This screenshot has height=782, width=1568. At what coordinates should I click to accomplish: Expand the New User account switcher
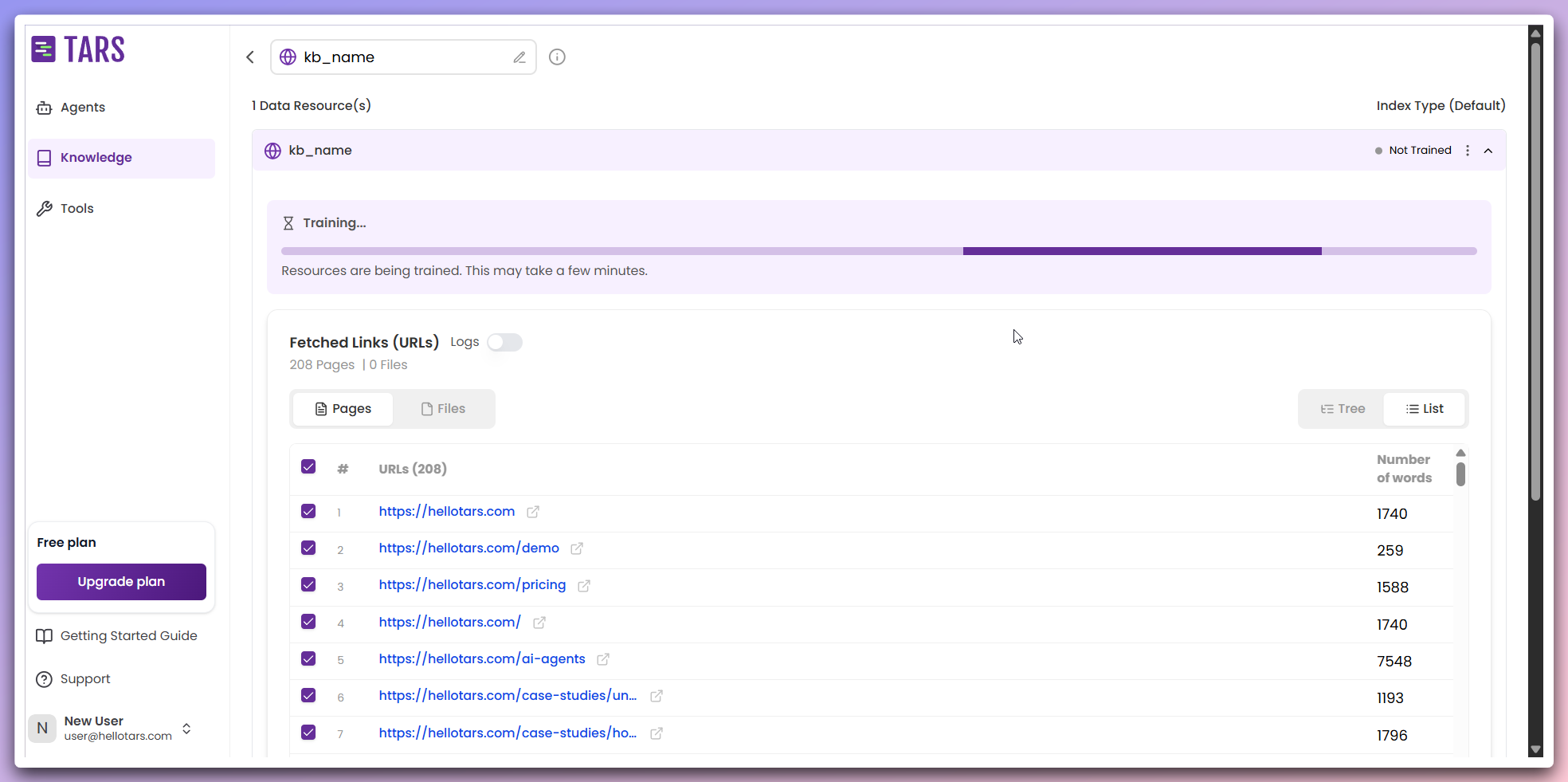pyautogui.click(x=186, y=729)
